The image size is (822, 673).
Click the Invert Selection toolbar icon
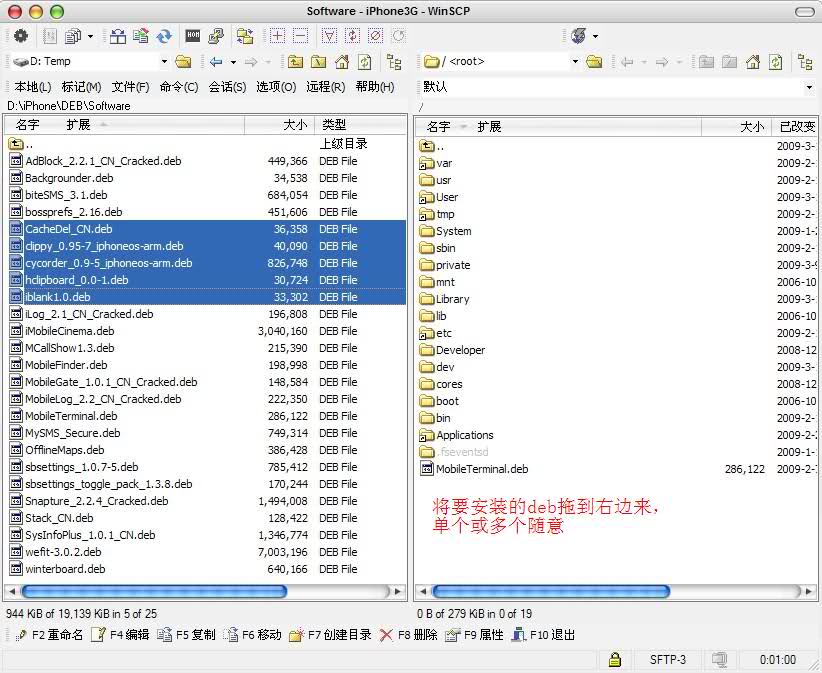352,36
